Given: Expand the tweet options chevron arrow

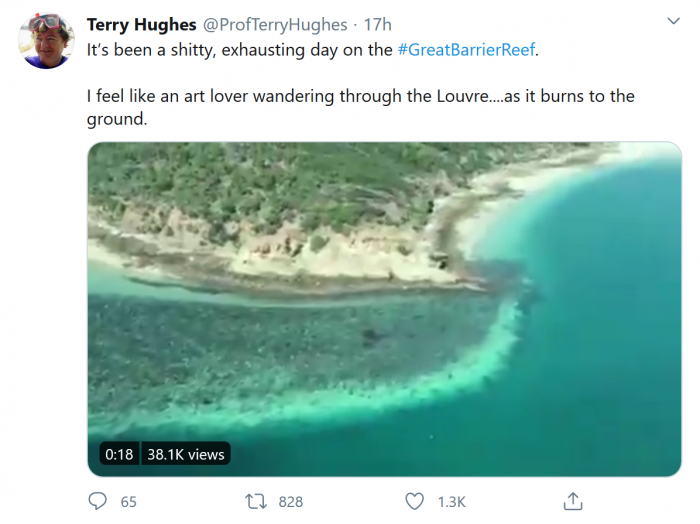Looking at the screenshot, I should (x=672, y=22).
